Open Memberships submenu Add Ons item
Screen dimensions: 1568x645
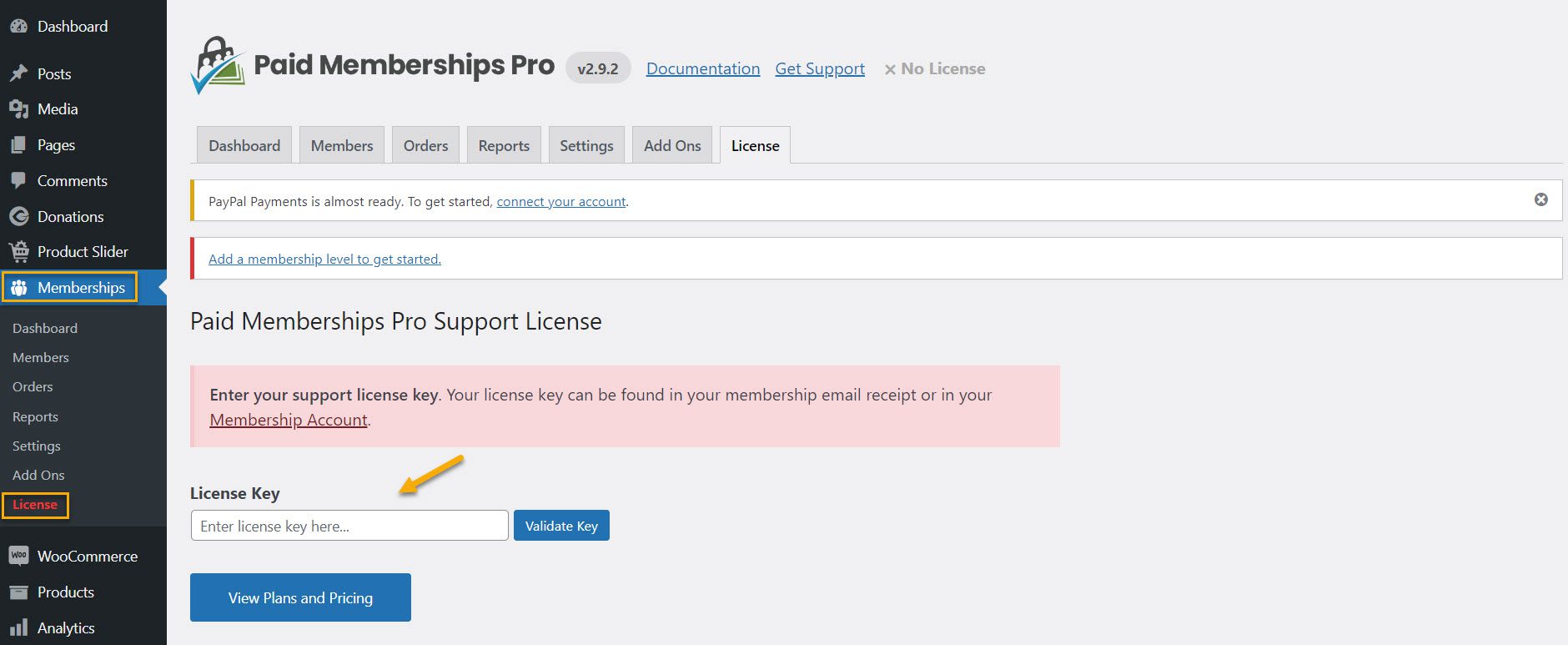(x=38, y=475)
